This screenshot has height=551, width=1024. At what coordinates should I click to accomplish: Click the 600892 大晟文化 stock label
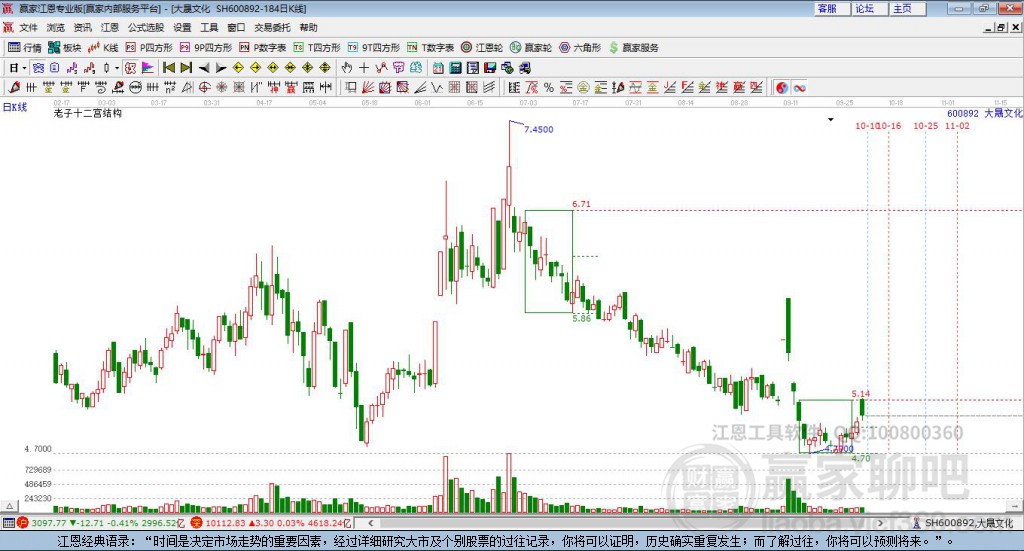click(985, 113)
